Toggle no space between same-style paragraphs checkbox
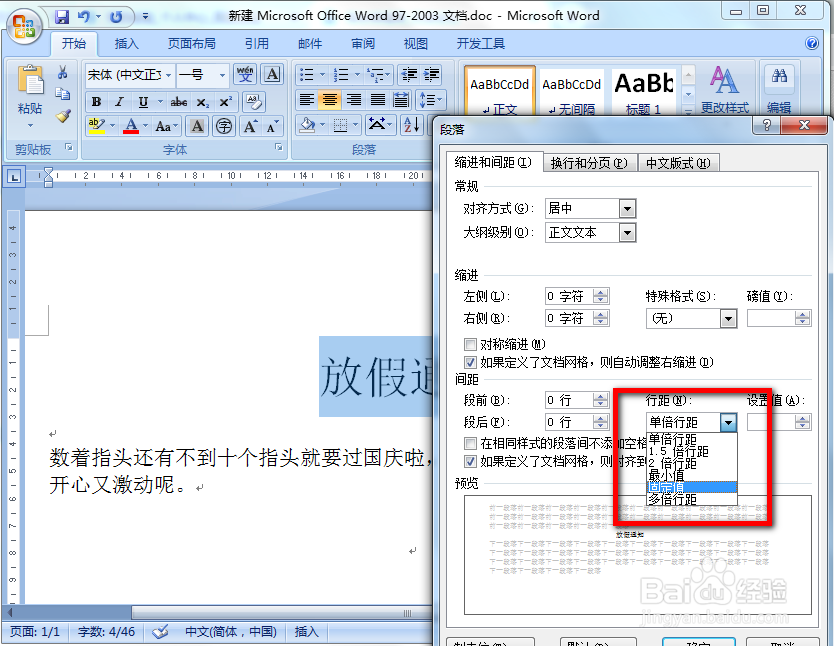Image resolution: width=834 pixels, height=646 pixels. pyautogui.click(x=470, y=443)
